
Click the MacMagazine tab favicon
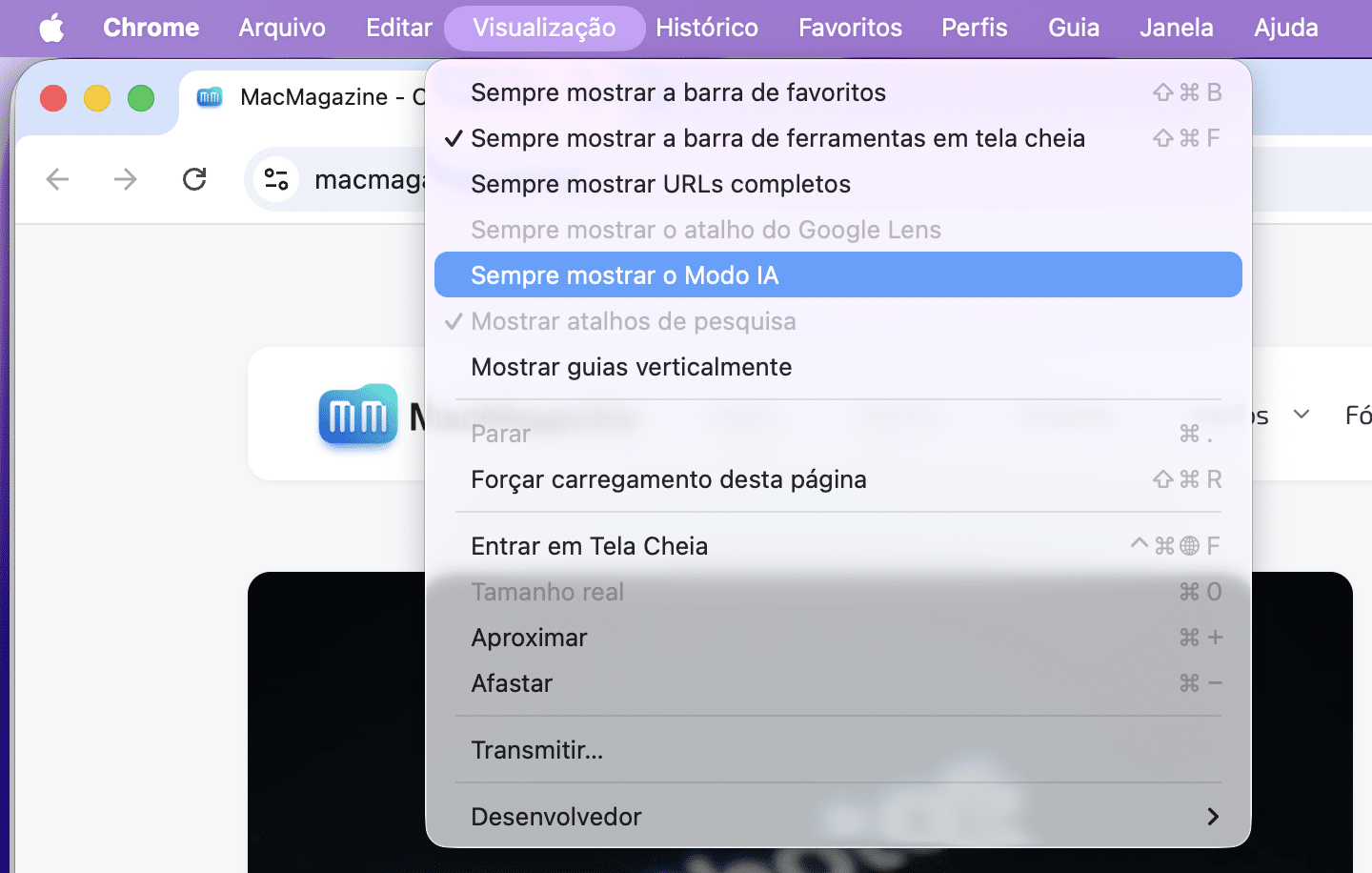(210, 97)
